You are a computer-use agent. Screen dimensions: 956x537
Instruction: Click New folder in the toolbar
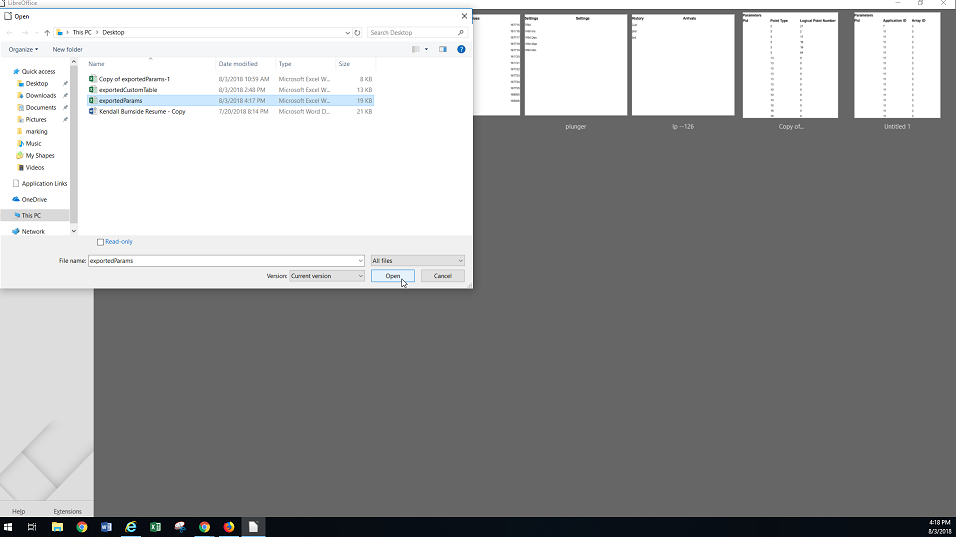(x=67, y=49)
